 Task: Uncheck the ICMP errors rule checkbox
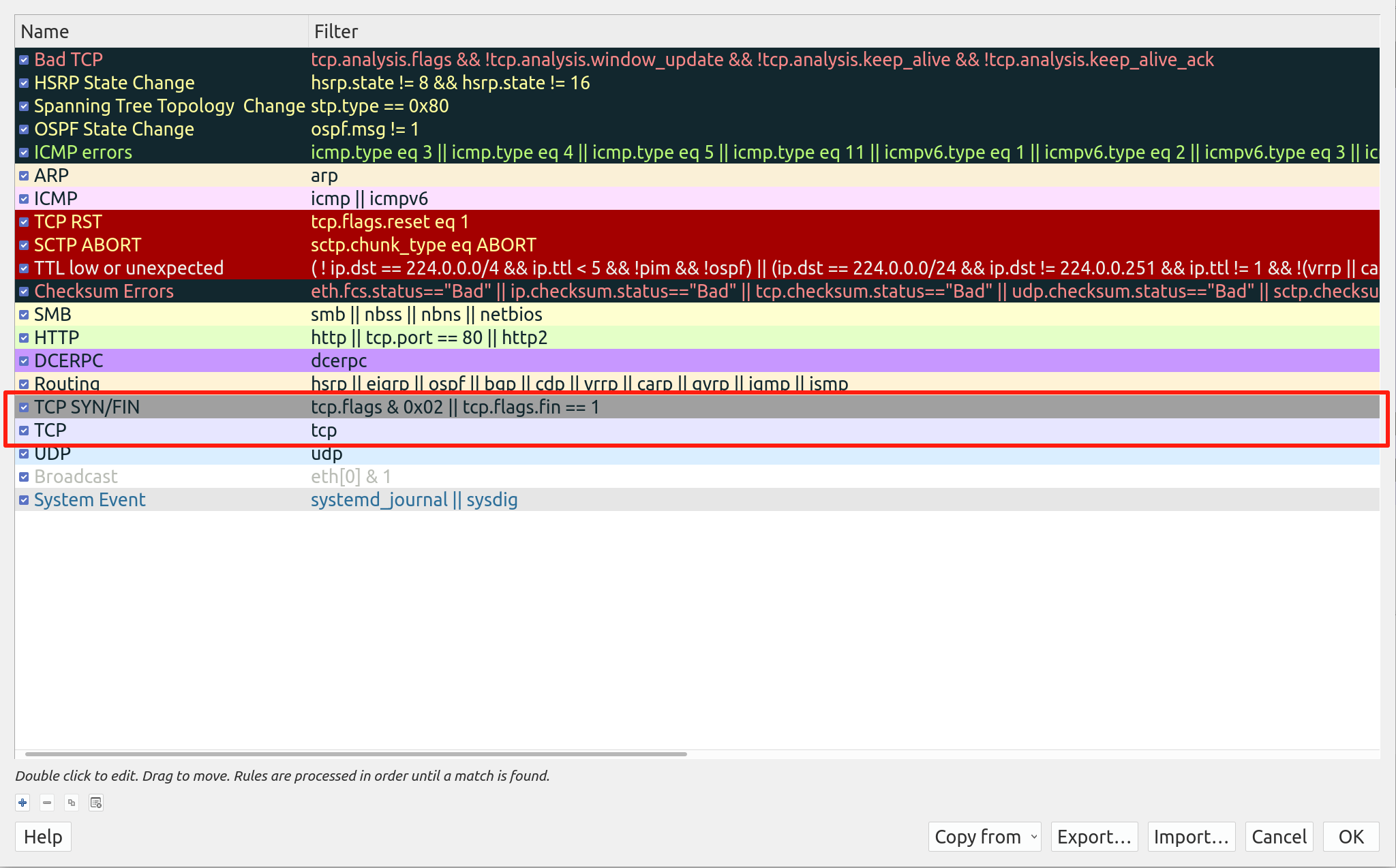pyautogui.click(x=24, y=153)
